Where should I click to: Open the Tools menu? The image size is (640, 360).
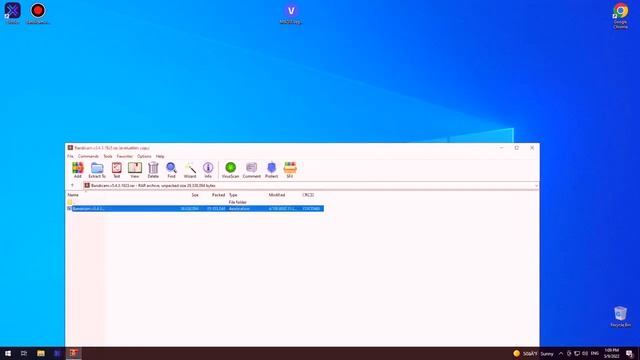point(108,156)
